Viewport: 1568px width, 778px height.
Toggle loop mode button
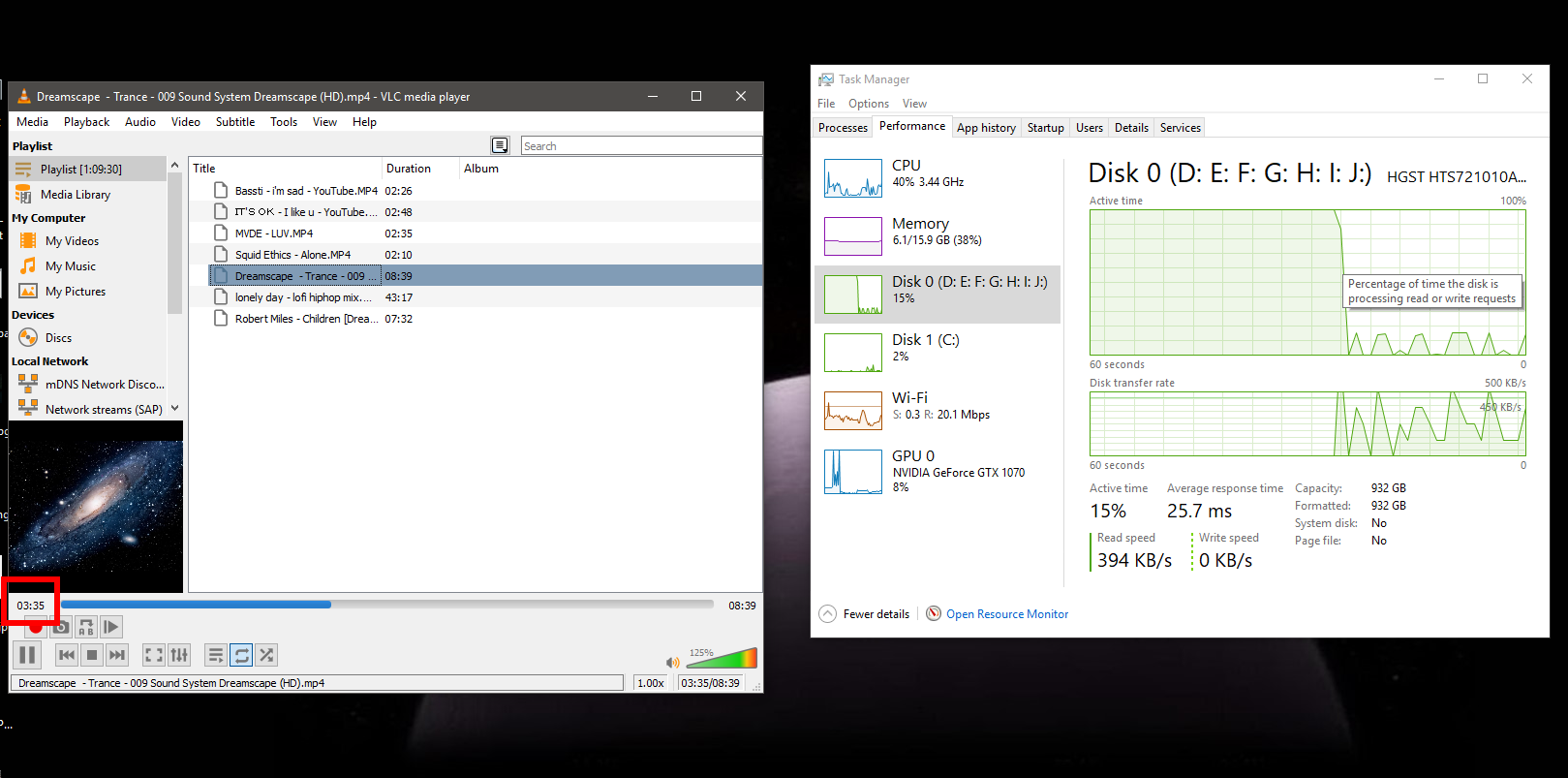click(241, 655)
